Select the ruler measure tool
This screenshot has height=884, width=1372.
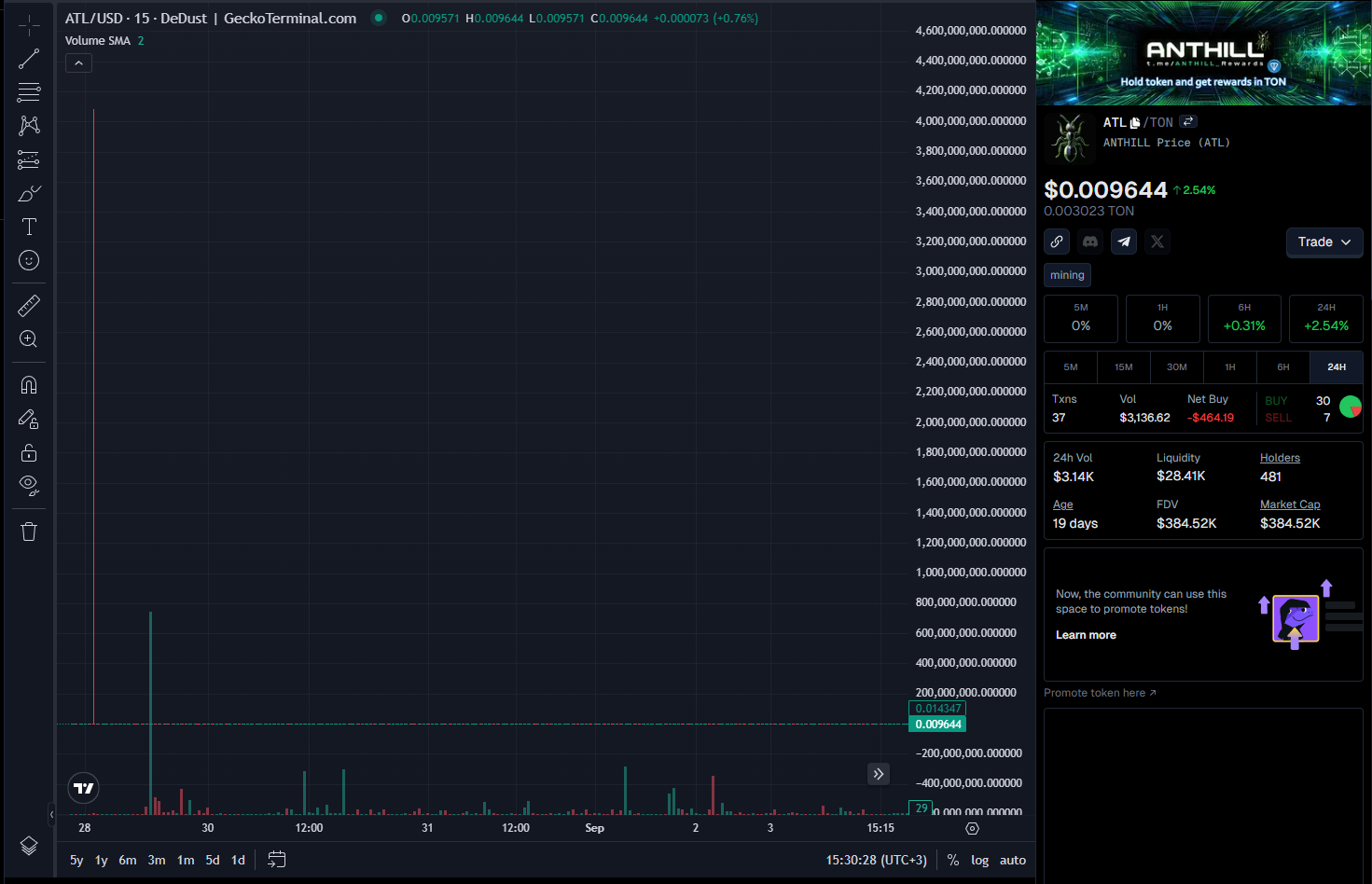point(29,305)
